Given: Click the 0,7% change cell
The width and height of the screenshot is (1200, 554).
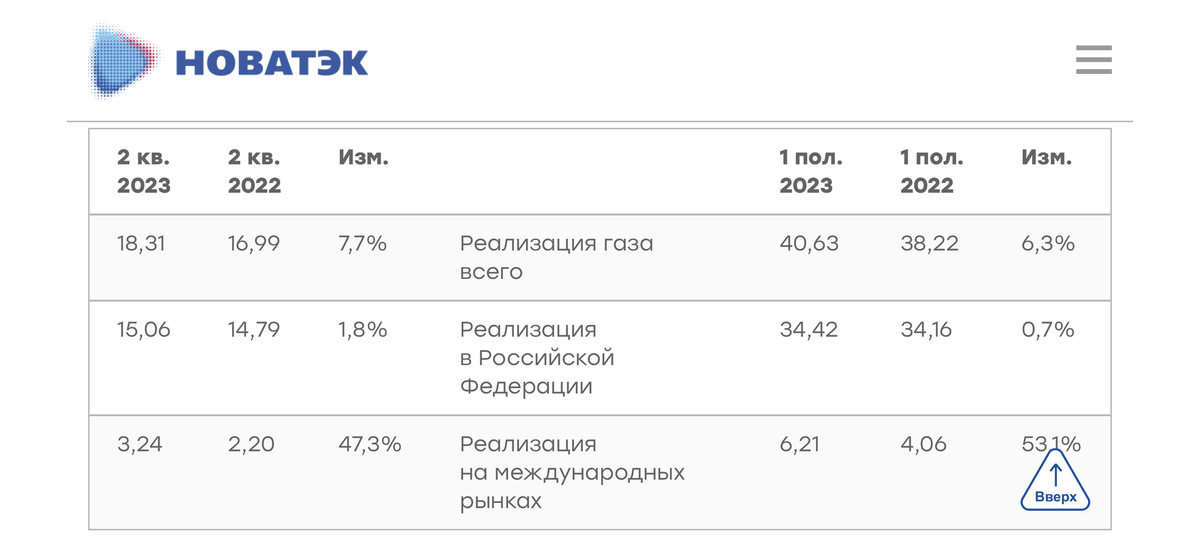Looking at the screenshot, I should pos(1047,329).
